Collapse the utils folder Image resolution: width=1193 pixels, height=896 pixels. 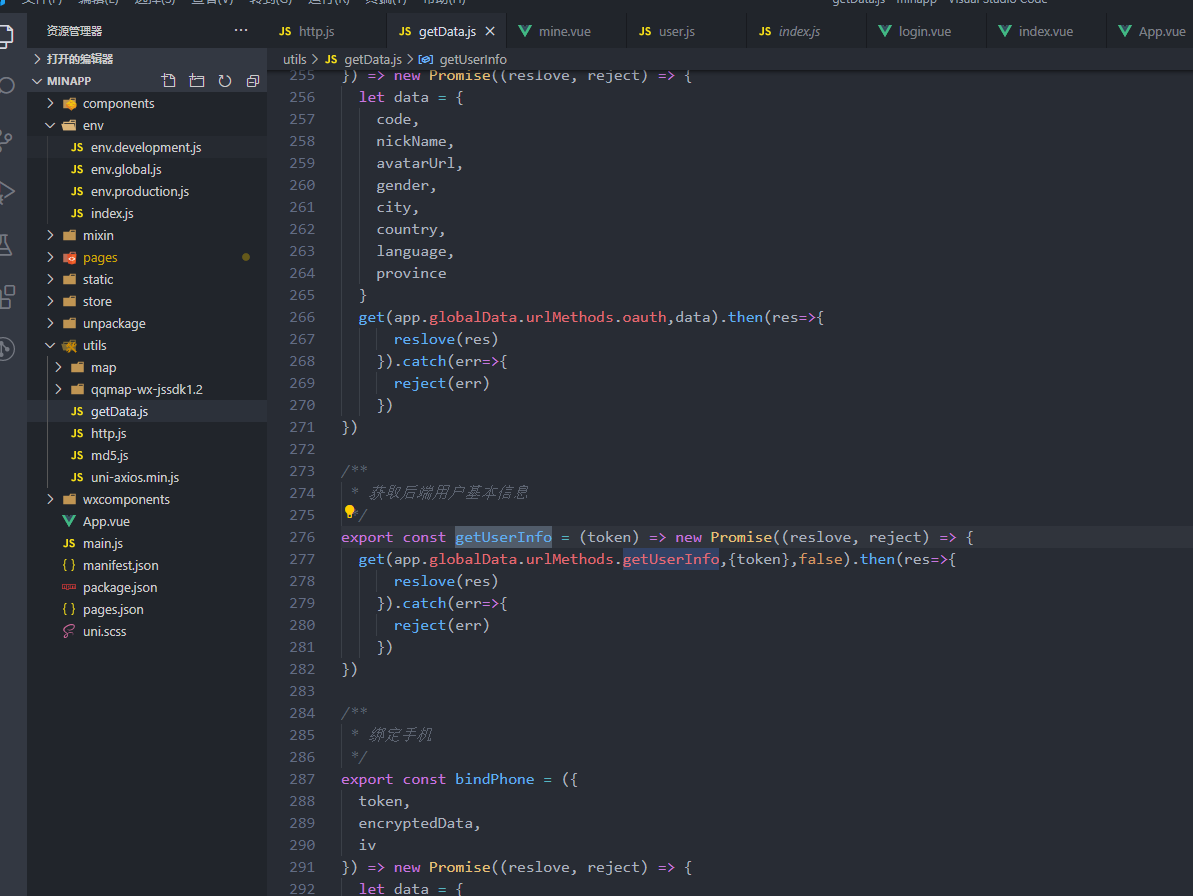pyautogui.click(x=147, y=345)
